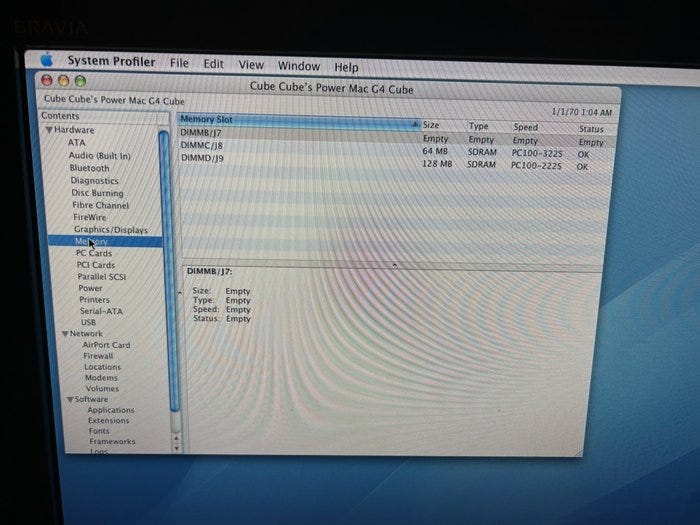Image resolution: width=700 pixels, height=525 pixels.
Task: Click the Hardware category label
Action: point(74,130)
